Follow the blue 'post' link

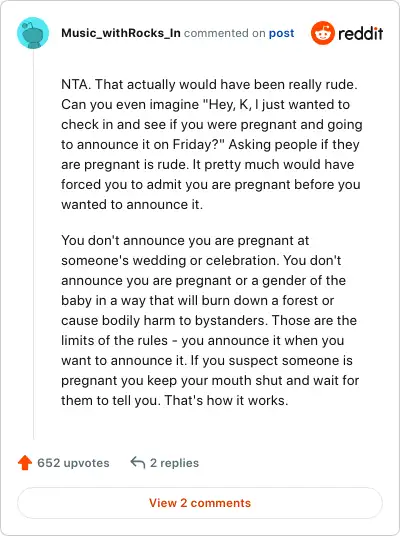(x=281, y=33)
